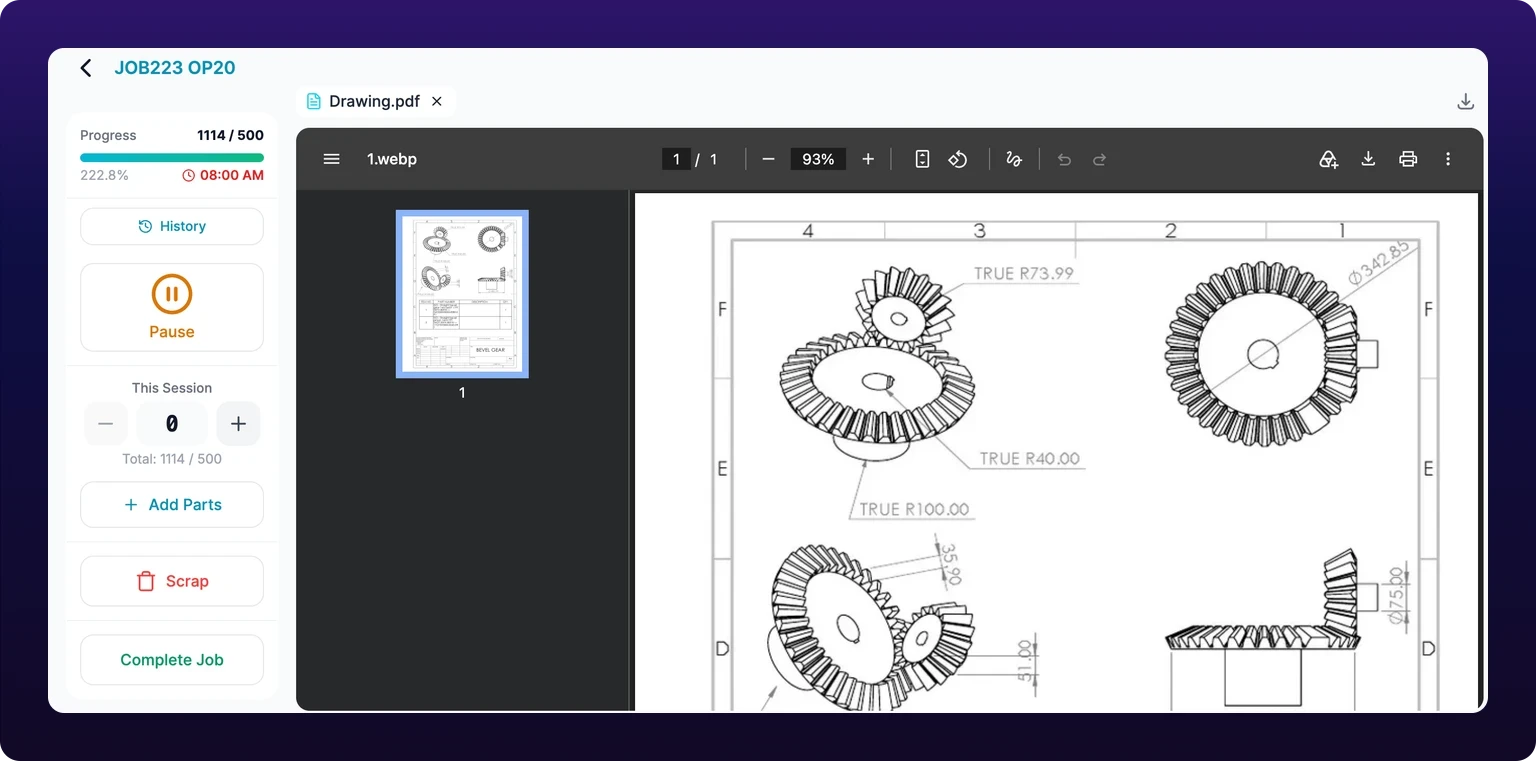Viewport: 1536px width, 761px height.
Task: Print the drawing document
Action: (x=1408, y=159)
